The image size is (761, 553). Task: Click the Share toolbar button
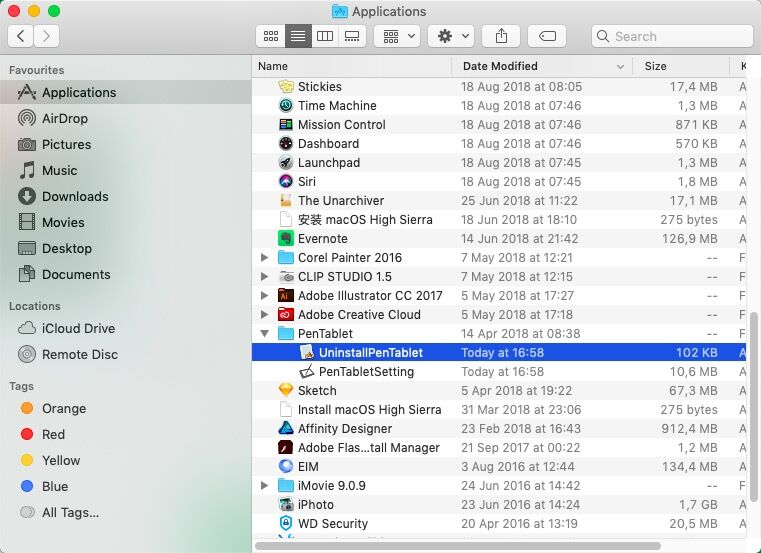pos(501,36)
